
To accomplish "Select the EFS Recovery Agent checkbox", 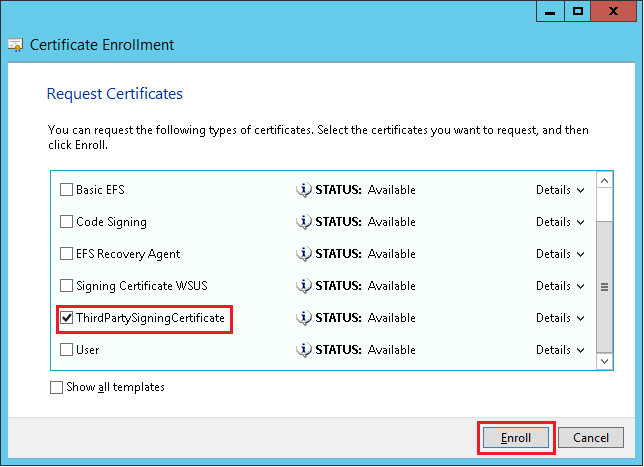I will 67,254.
